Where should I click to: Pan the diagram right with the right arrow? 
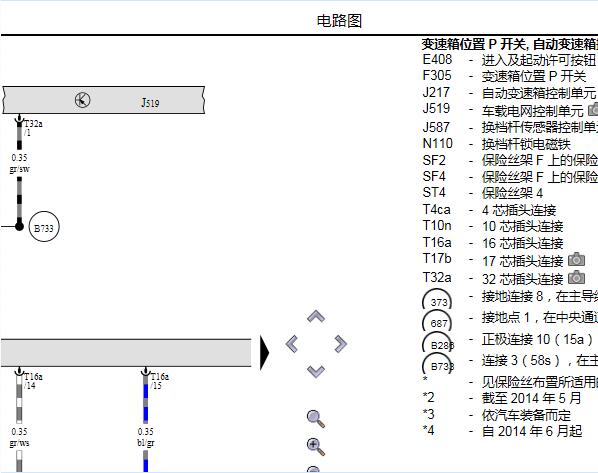(340, 344)
